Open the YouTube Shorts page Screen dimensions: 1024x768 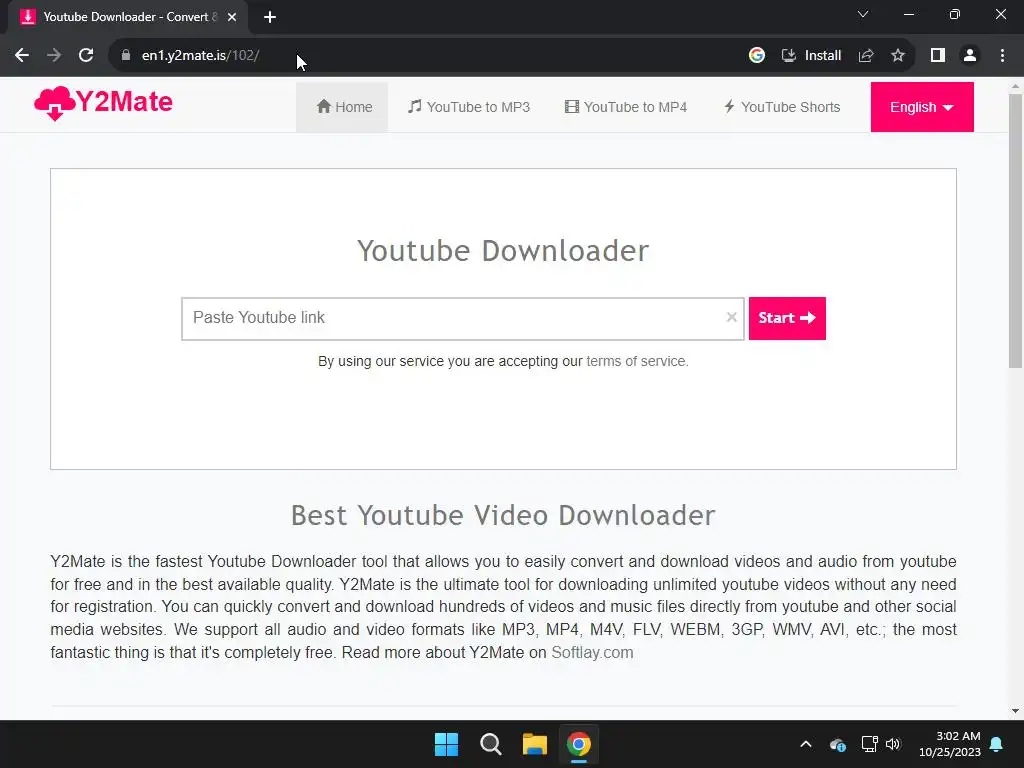782,107
